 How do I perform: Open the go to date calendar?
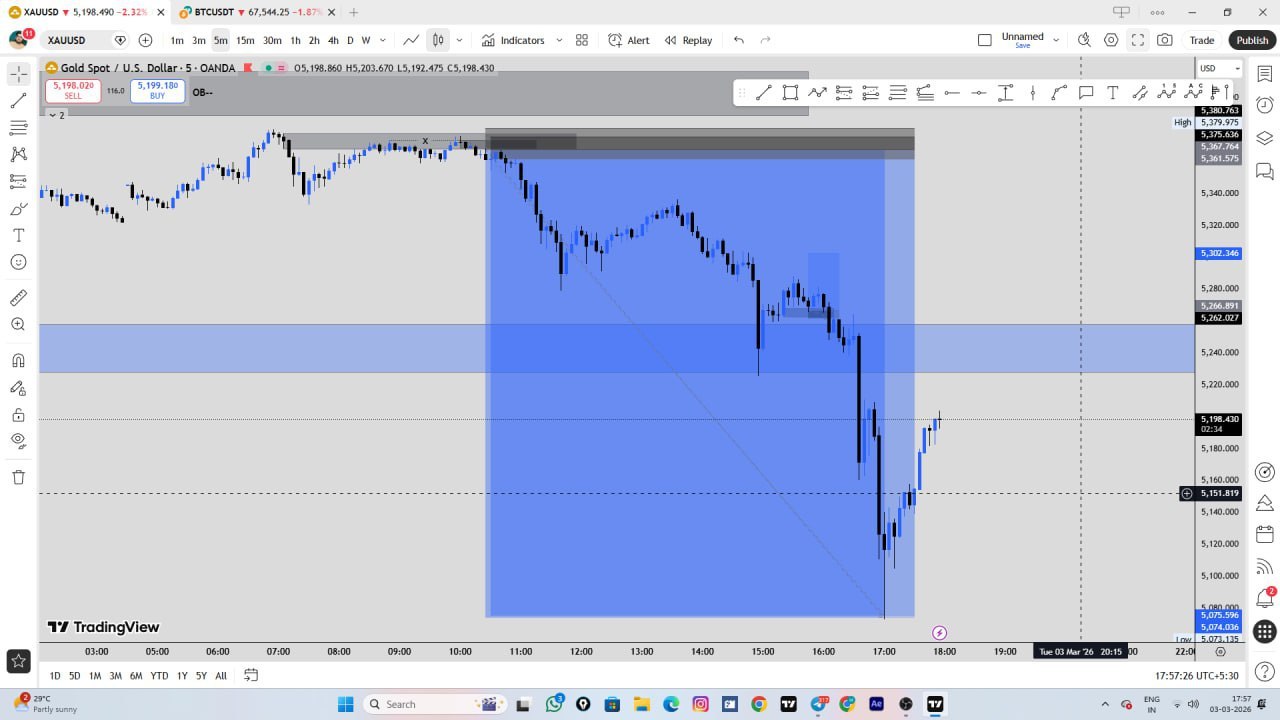(251, 675)
